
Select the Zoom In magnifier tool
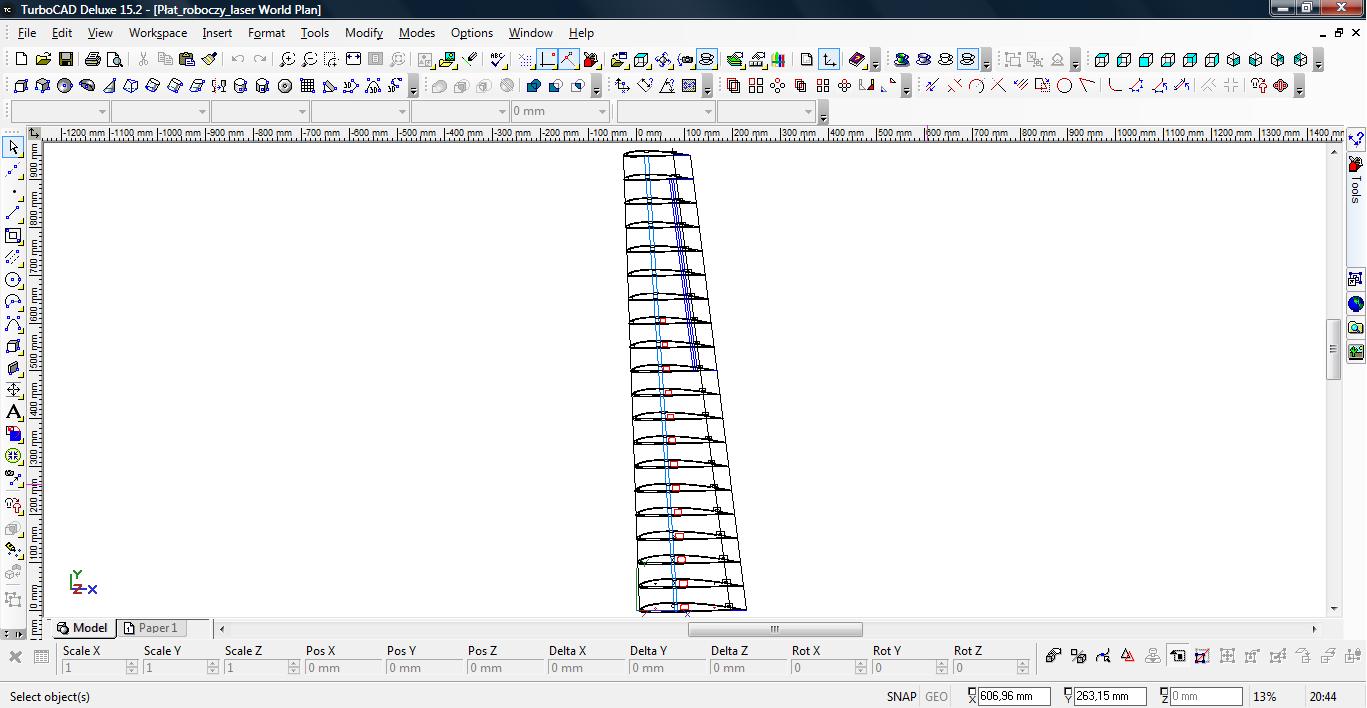click(288, 60)
